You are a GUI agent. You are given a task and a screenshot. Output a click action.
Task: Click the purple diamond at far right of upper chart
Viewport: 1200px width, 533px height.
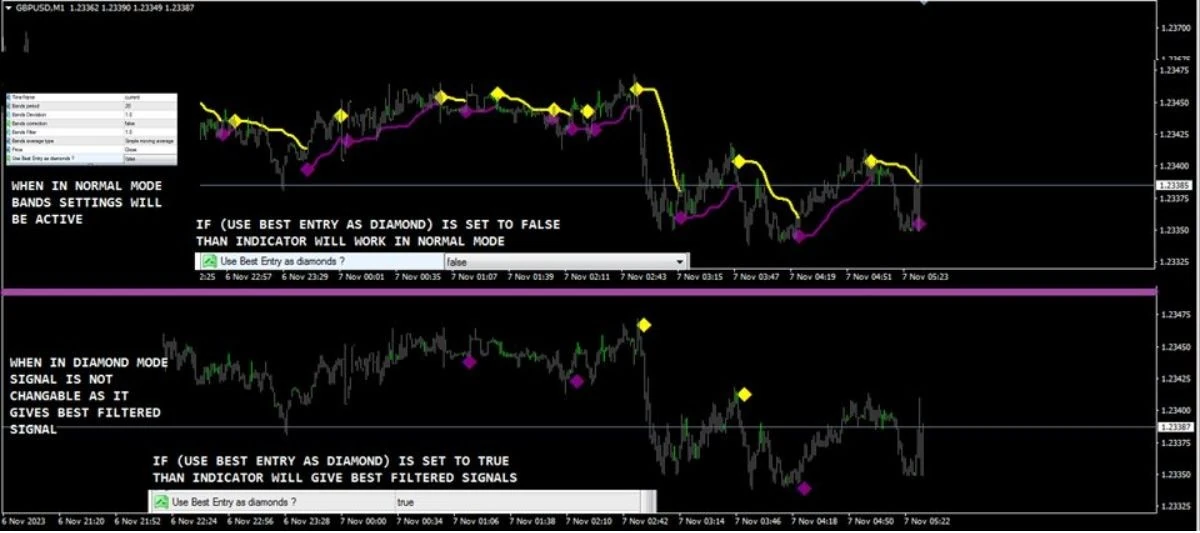tap(919, 225)
